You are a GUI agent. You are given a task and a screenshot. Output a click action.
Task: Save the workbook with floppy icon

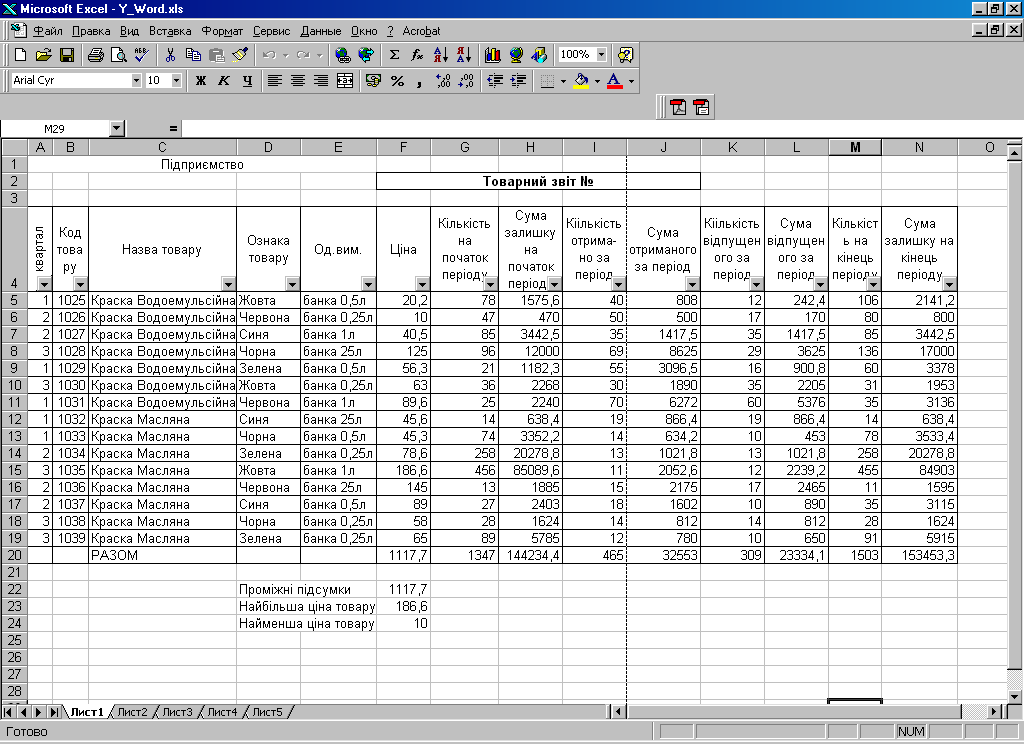pyautogui.click(x=67, y=55)
